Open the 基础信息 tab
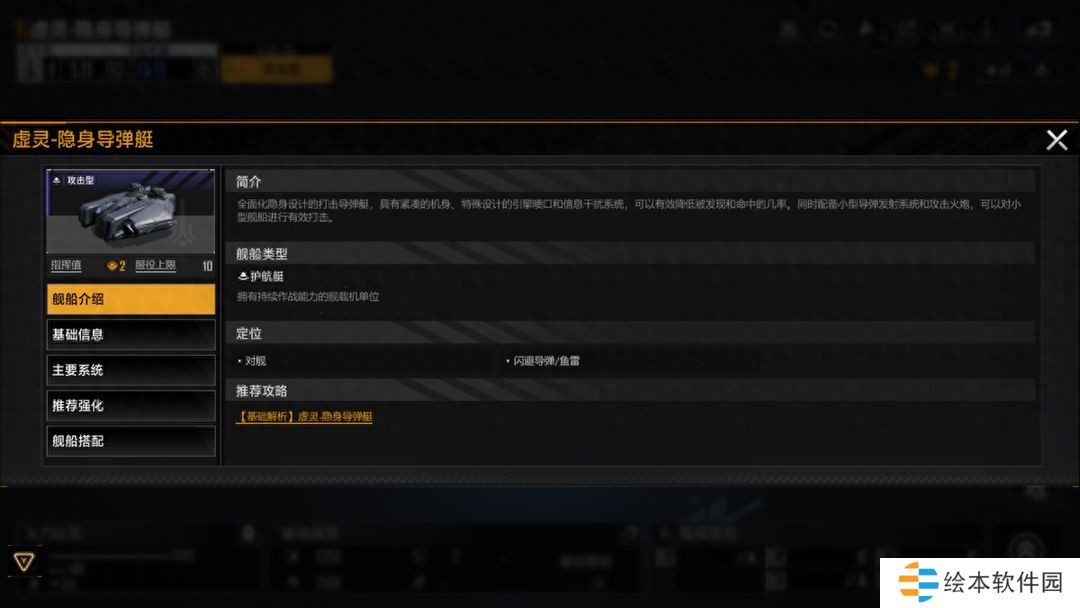The image size is (1080, 608). 131,335
